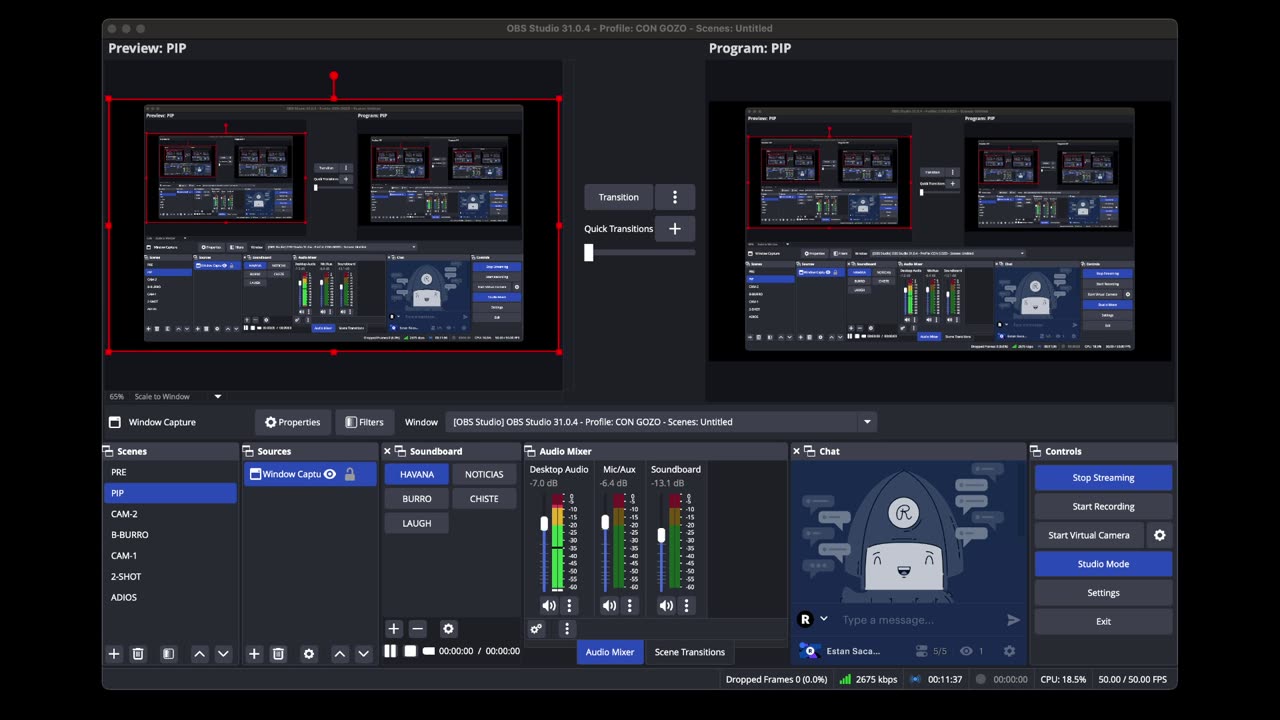The width and height of the screenshot is (1280, 720).
Task: Open Settings from Controls
Action: click(1103, 593)
